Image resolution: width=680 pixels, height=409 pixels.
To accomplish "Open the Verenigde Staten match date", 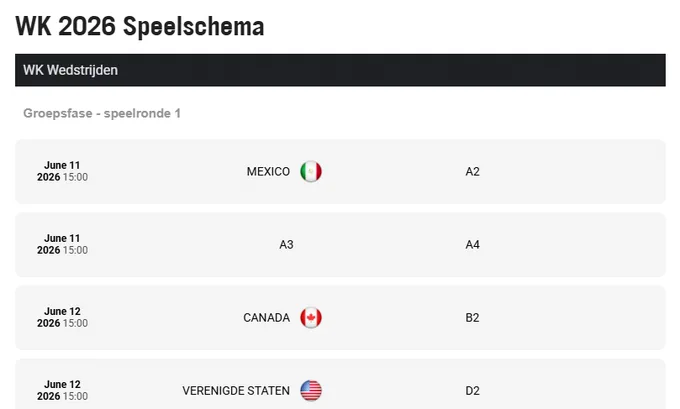I will tap(62, 390).
